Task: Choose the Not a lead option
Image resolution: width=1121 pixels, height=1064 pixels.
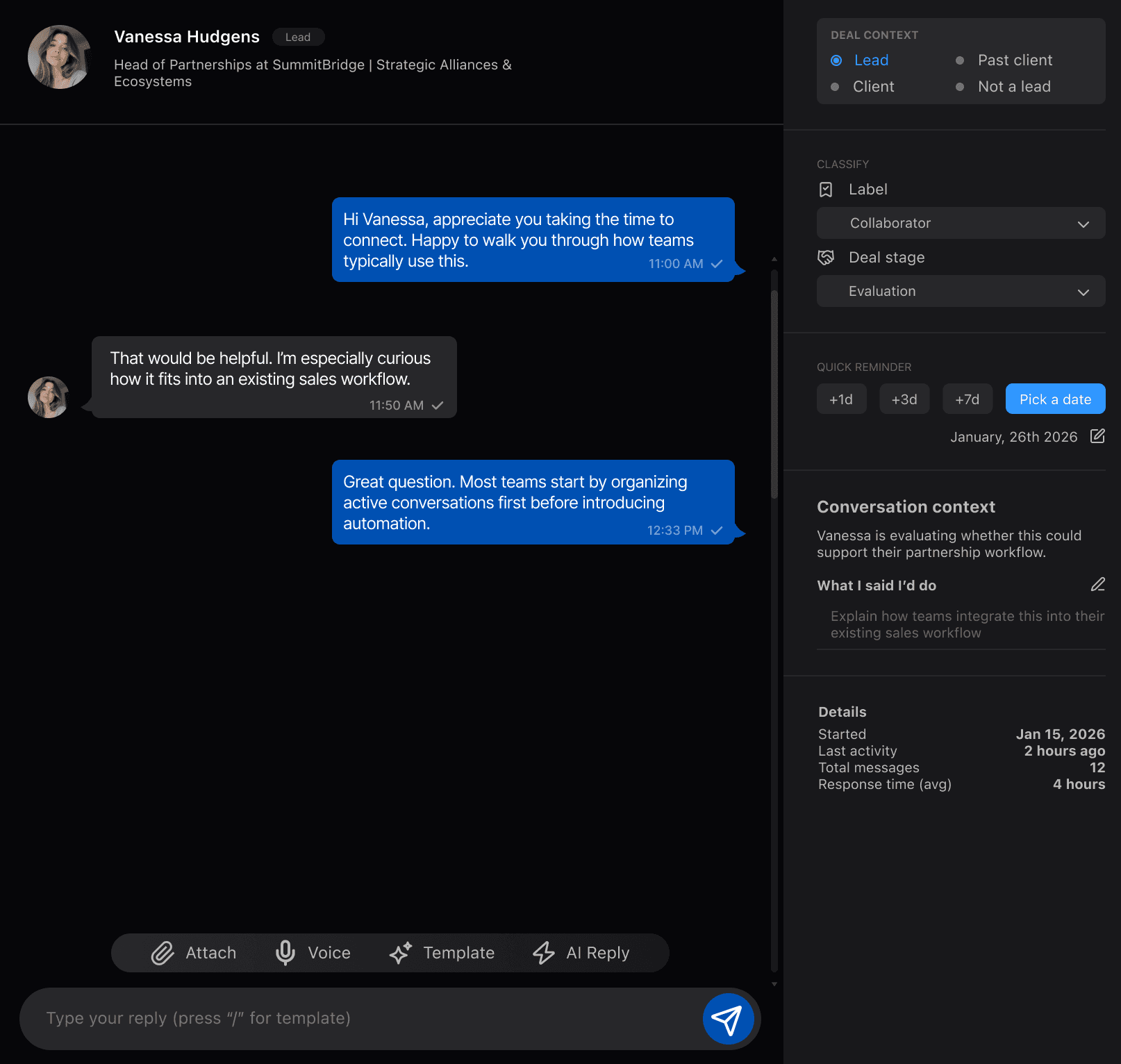Action: coord(960,87)
